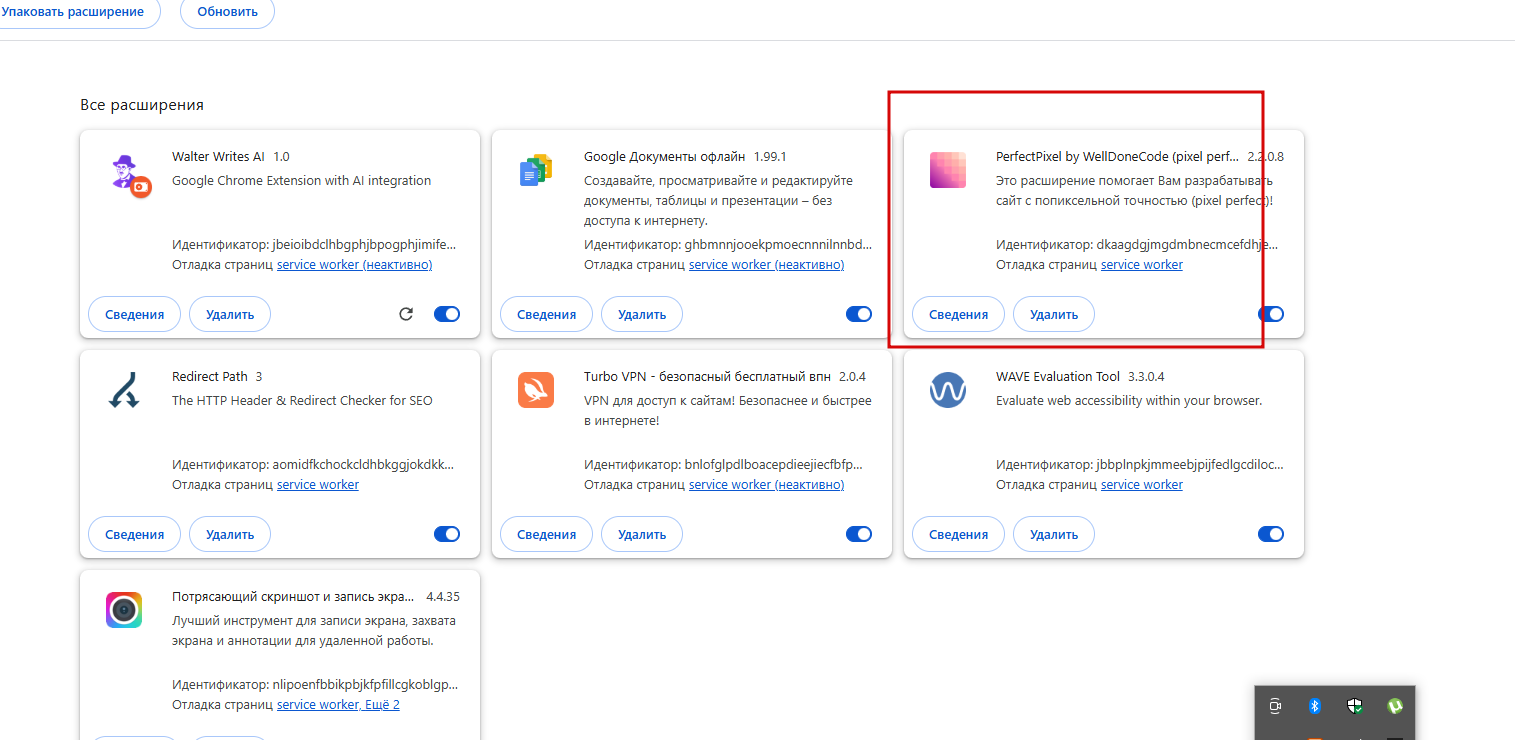Click the screenshot and screen recorder extension icon
Viewport: 1515px width, 740px height.
pos(124,610)
